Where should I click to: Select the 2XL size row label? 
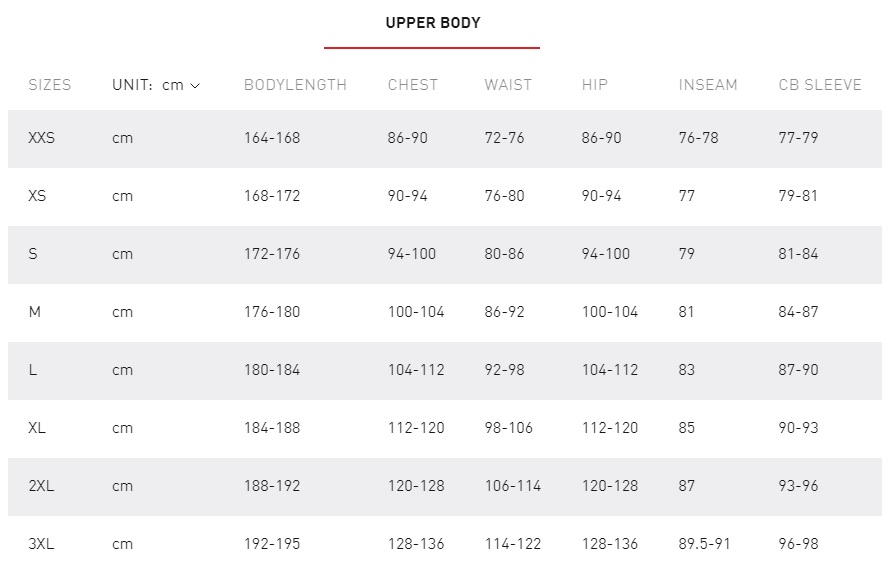[x=41, y=486]
